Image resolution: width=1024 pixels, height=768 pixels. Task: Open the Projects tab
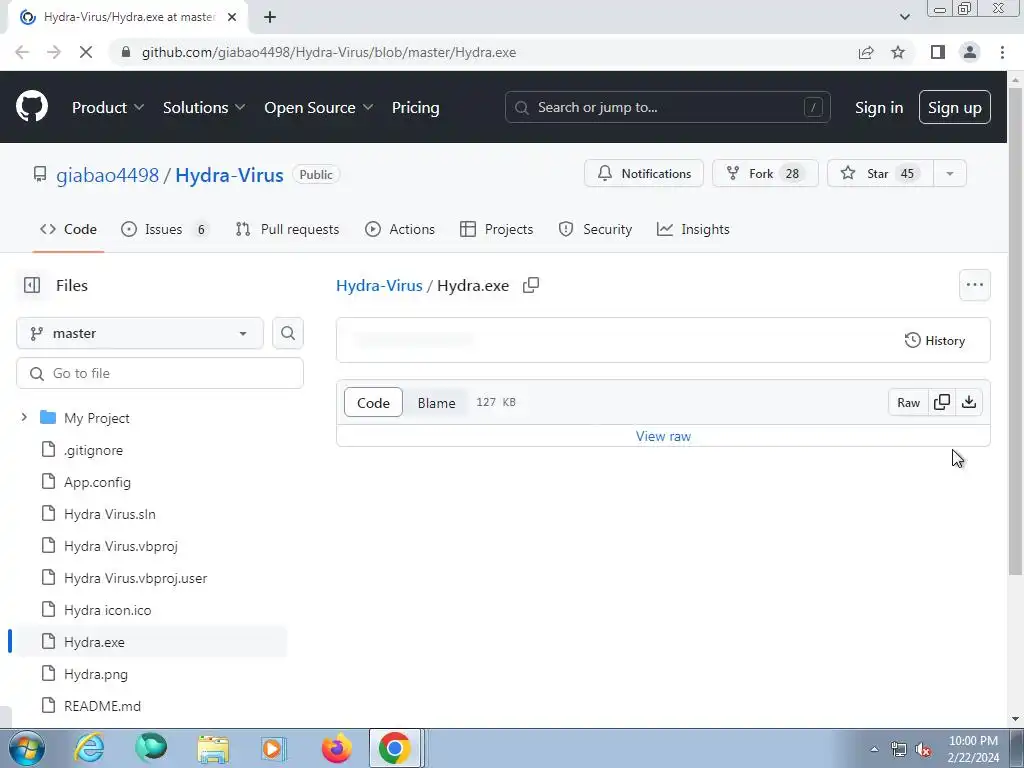coord(496,229)
